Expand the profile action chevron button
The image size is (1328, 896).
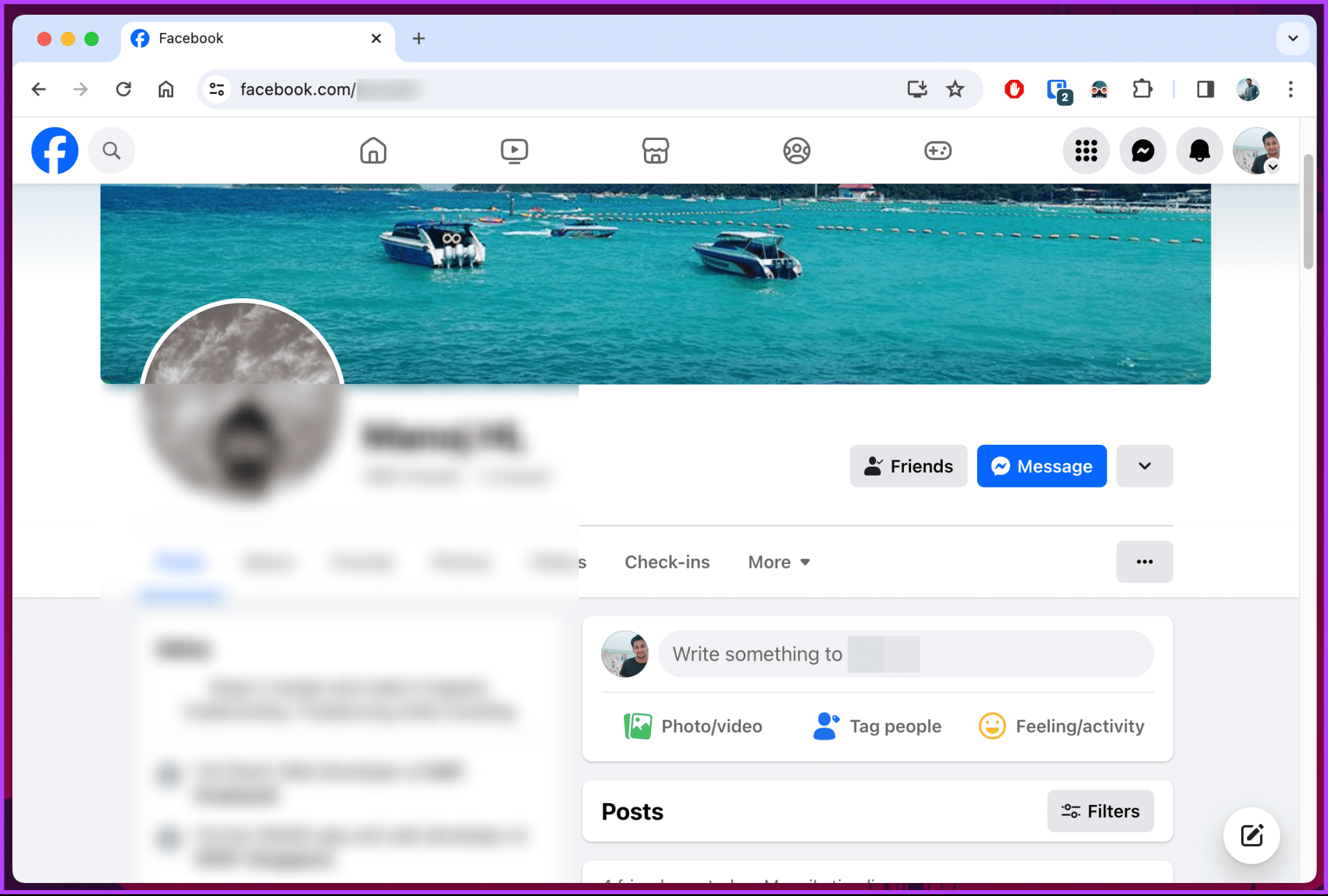click(x=1145, y=465)
